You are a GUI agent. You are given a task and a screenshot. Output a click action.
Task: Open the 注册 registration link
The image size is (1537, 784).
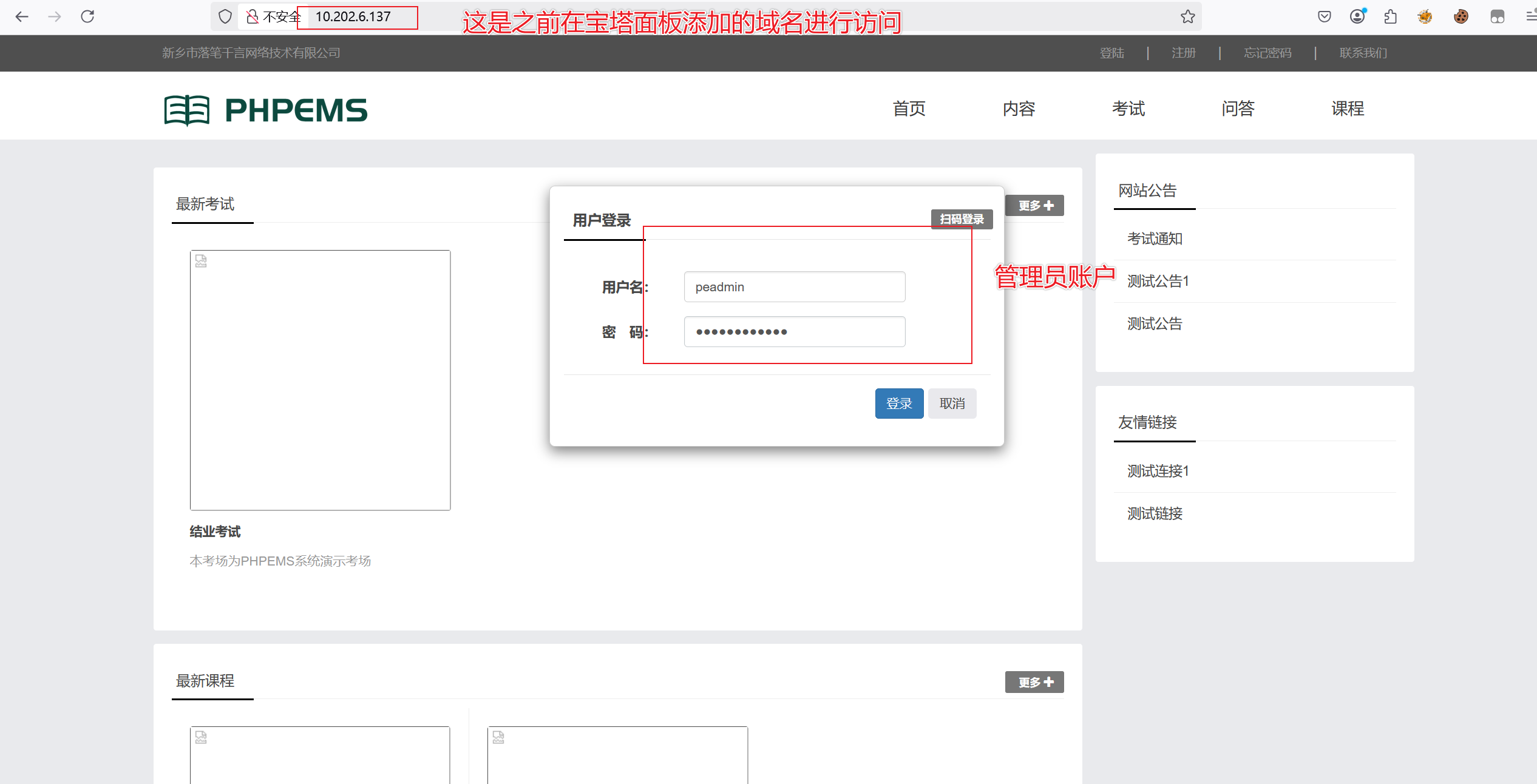tap(1184, 53)
